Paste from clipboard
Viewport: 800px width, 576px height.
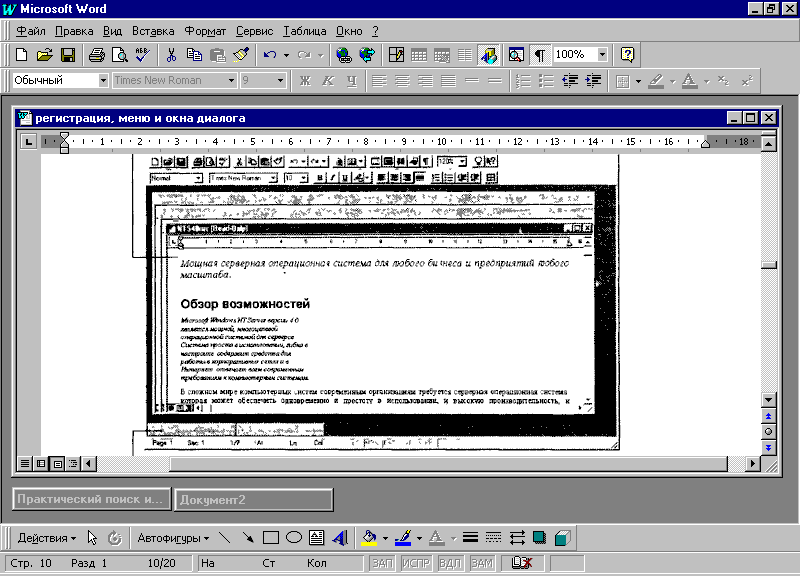(218, 55)
